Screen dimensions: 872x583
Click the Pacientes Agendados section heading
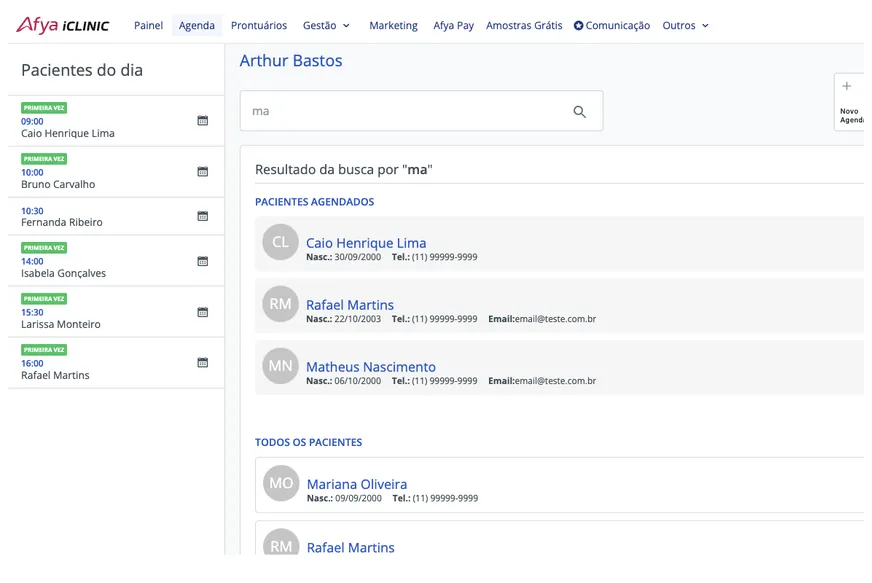(315, 202)
